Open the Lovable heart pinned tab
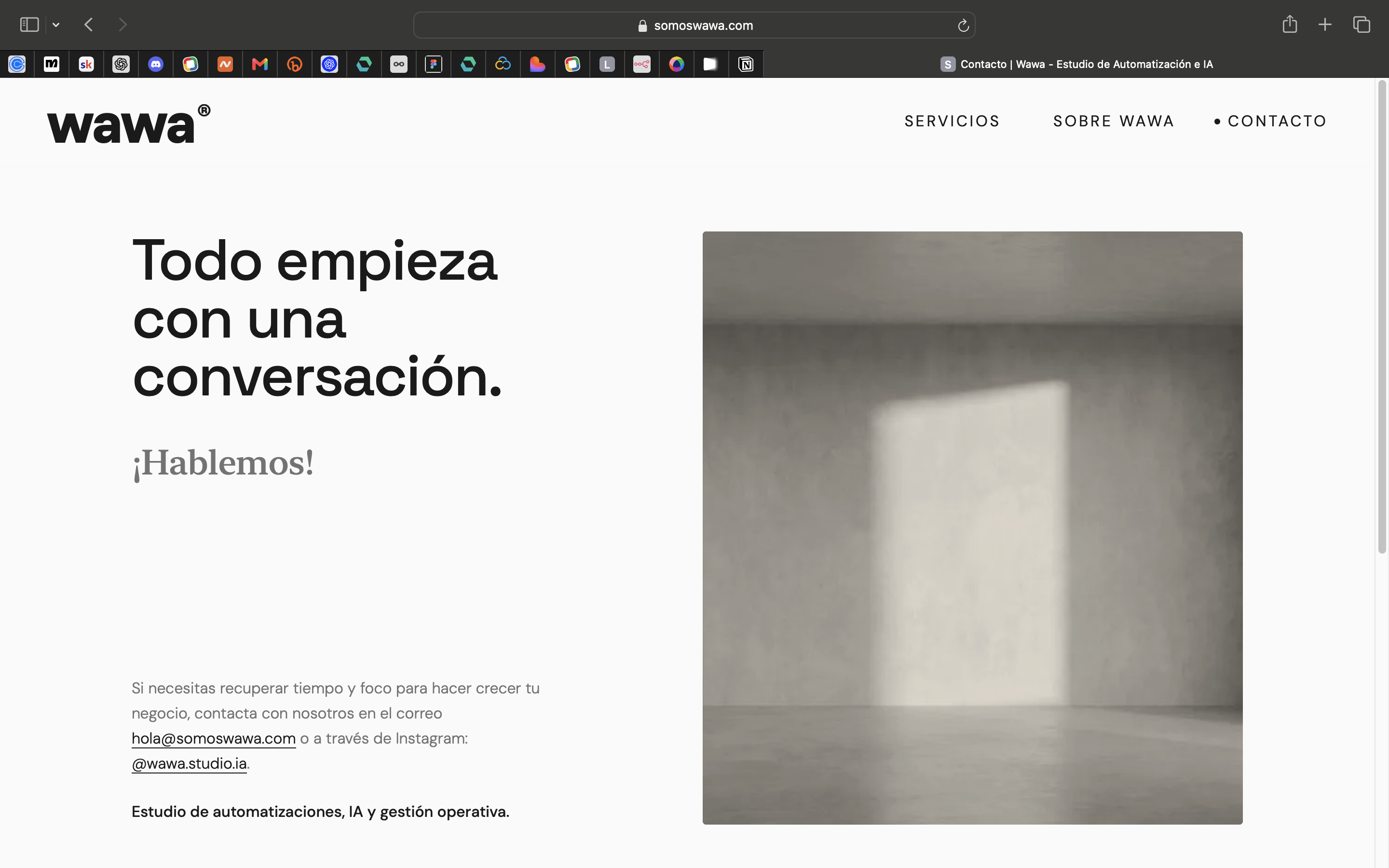This screenshot has width=1389, height=868. [538, 64]
